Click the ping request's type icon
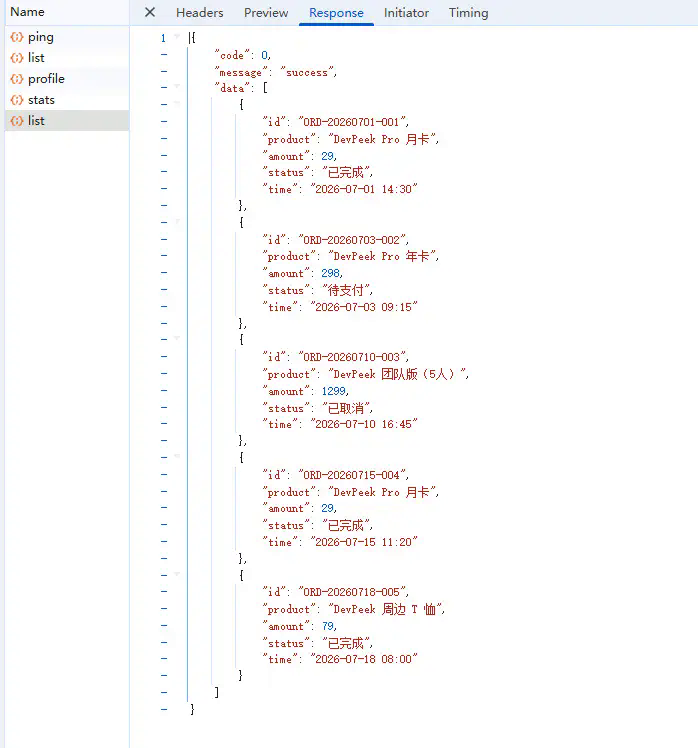Viewport: 698px width, 748px height. coord(17,37)
